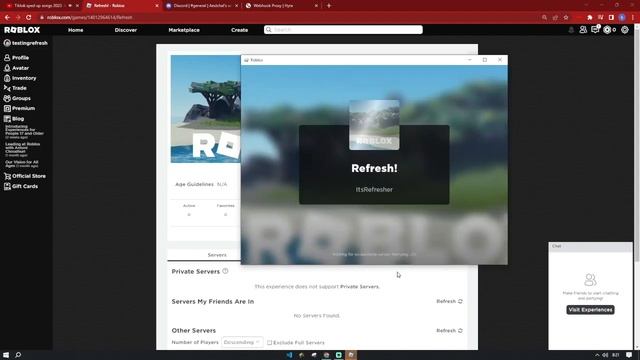Screen dimensions: 640x360
Task: Click the volume icon in system tray
Action: click(605, 355)
